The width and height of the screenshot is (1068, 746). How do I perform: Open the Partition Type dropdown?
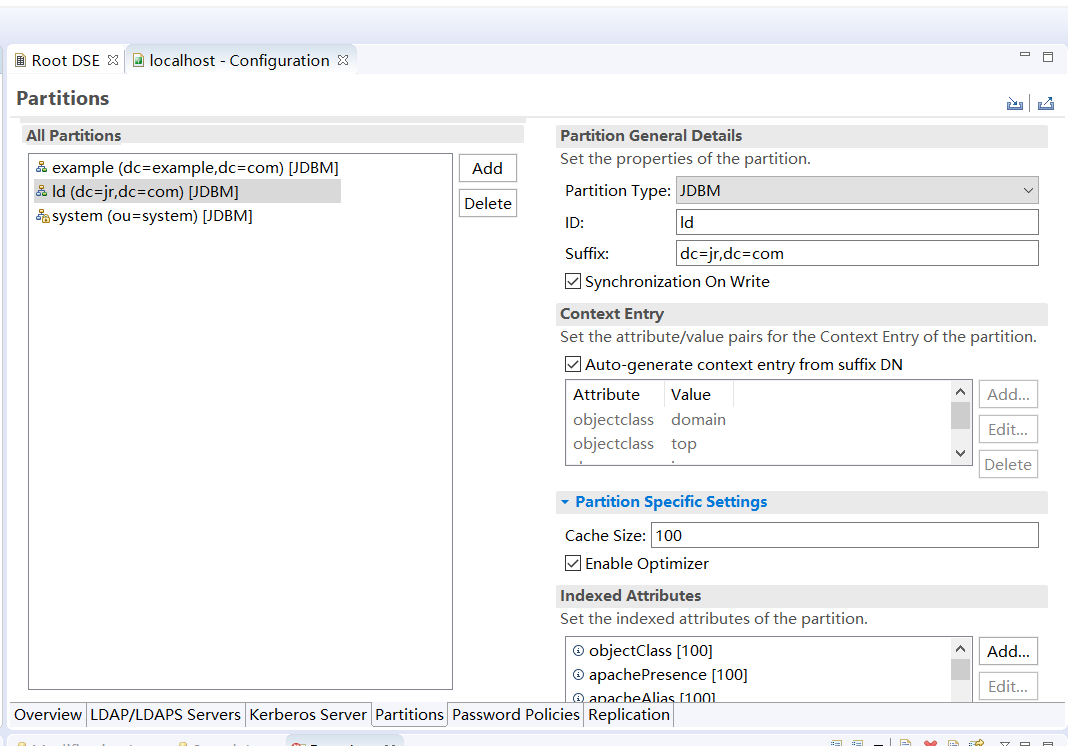pyautogui.click(x=1027, y=190)
